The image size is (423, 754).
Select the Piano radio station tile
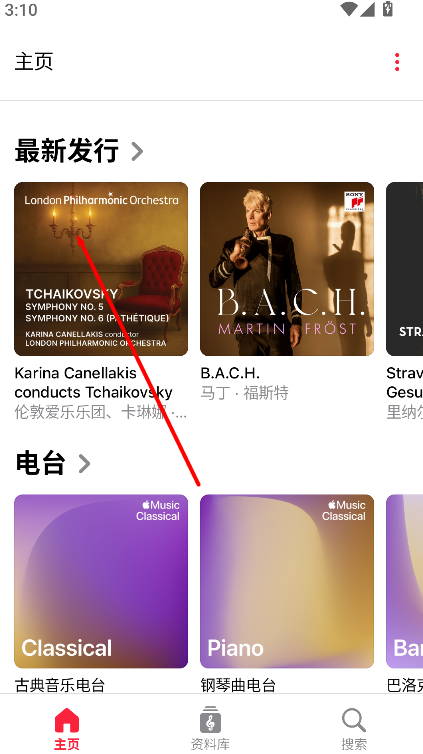pyautogui.click(x=287, y=581)
